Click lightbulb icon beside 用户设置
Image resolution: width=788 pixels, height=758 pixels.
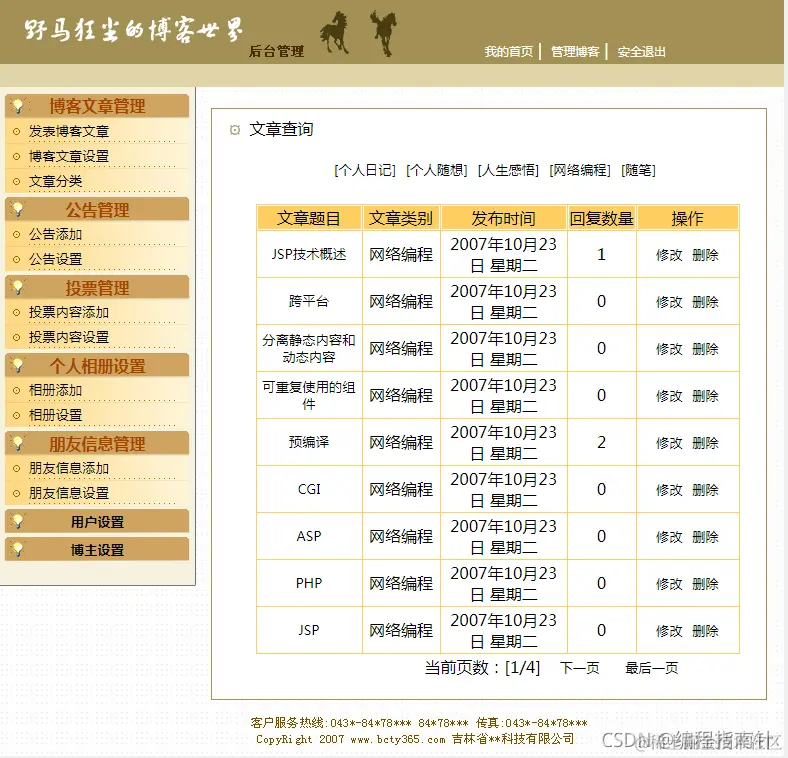(19, 521)
